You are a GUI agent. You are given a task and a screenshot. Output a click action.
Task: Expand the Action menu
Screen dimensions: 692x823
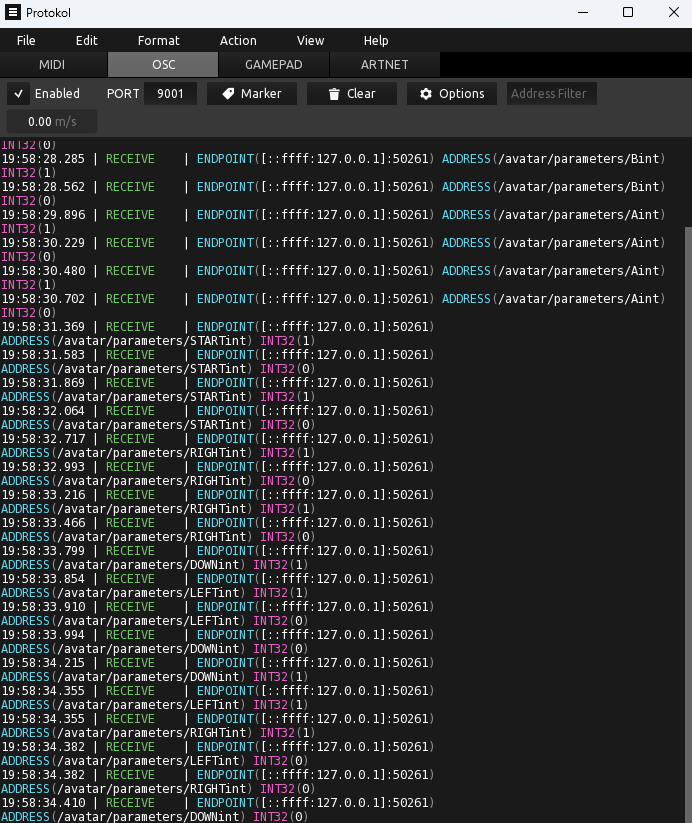click(x=238, y=40)
